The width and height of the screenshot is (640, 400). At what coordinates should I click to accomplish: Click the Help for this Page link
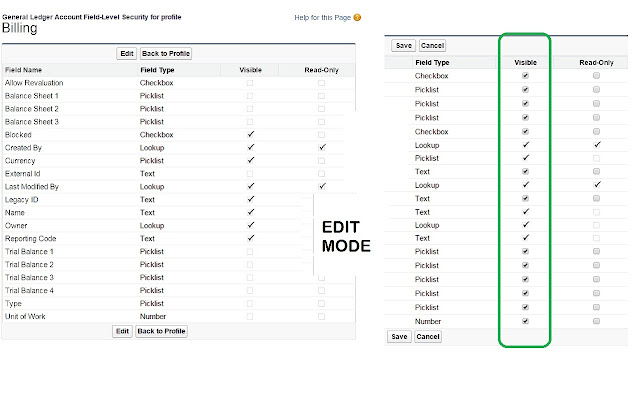pyautogui.click(x=322, y=18)
